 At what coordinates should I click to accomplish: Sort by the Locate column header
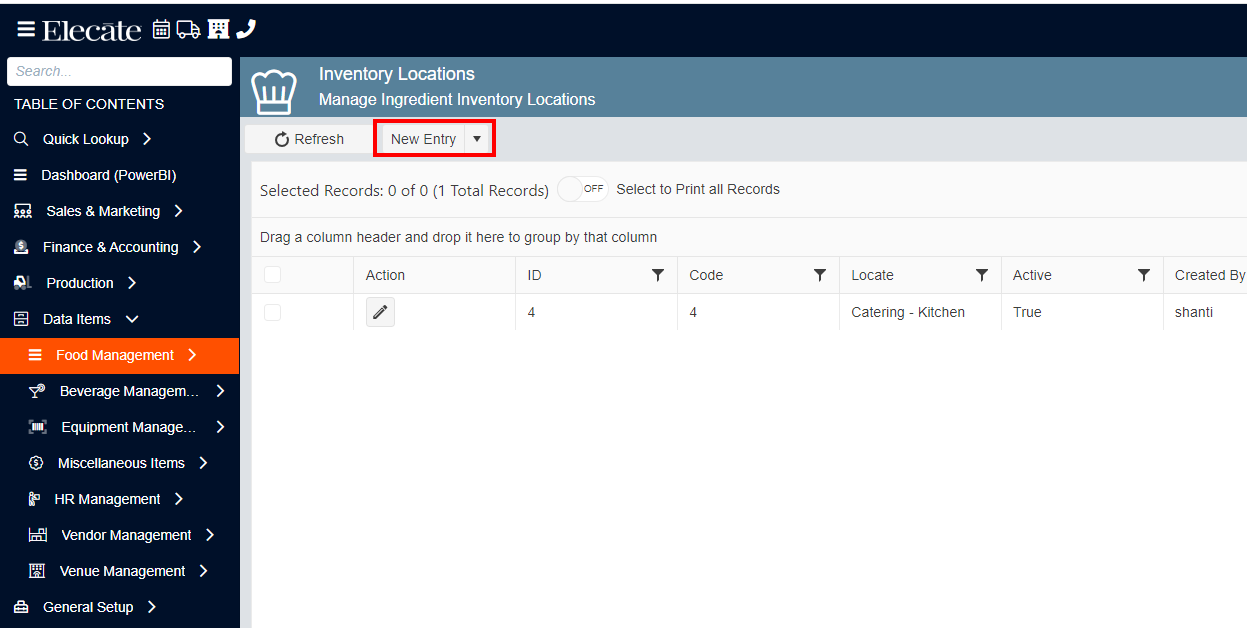point(872,275)
